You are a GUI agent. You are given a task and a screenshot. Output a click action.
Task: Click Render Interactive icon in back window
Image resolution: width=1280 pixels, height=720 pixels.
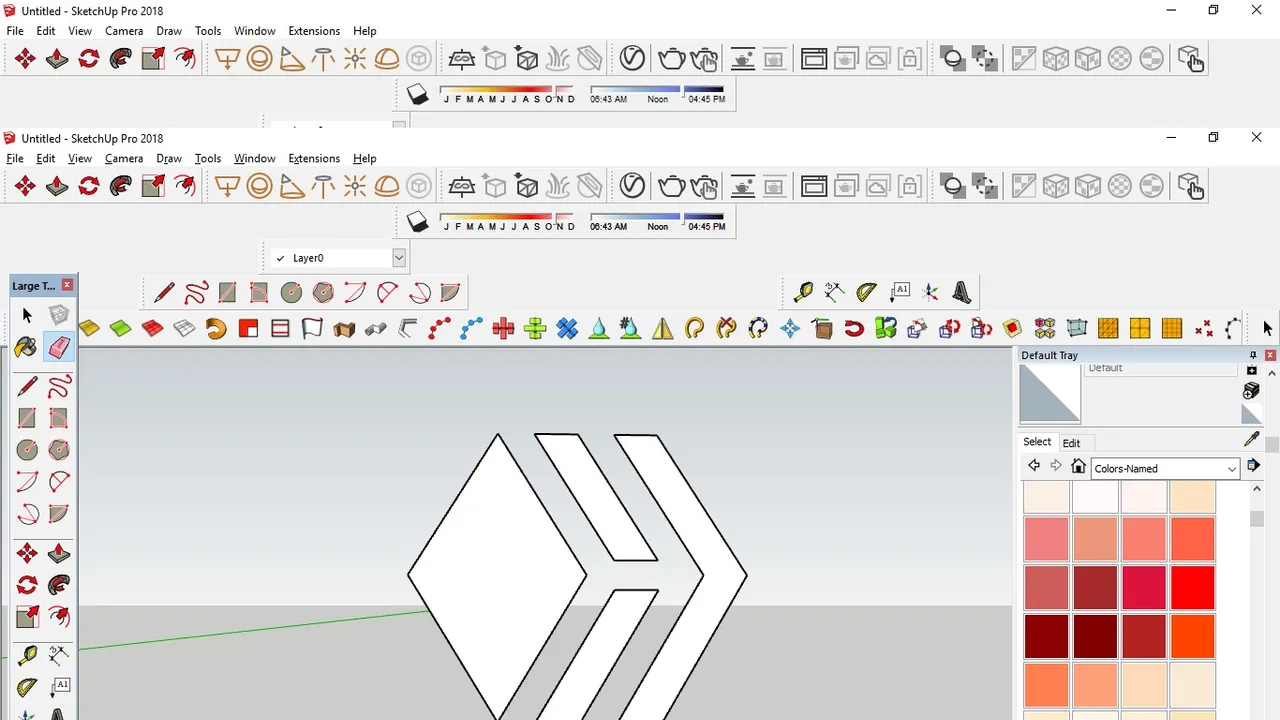pyautogui.click(x=703, y=58)
